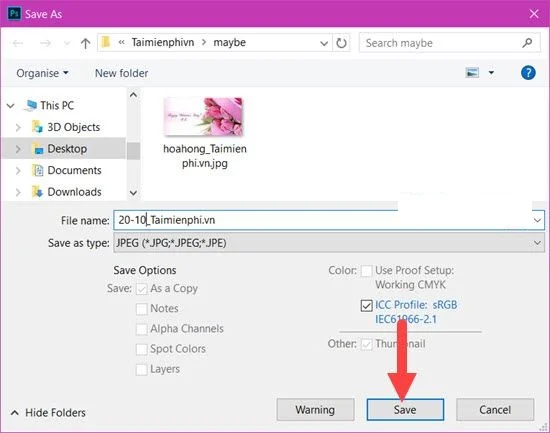Expand the Desktop tree node

point(18,149)
